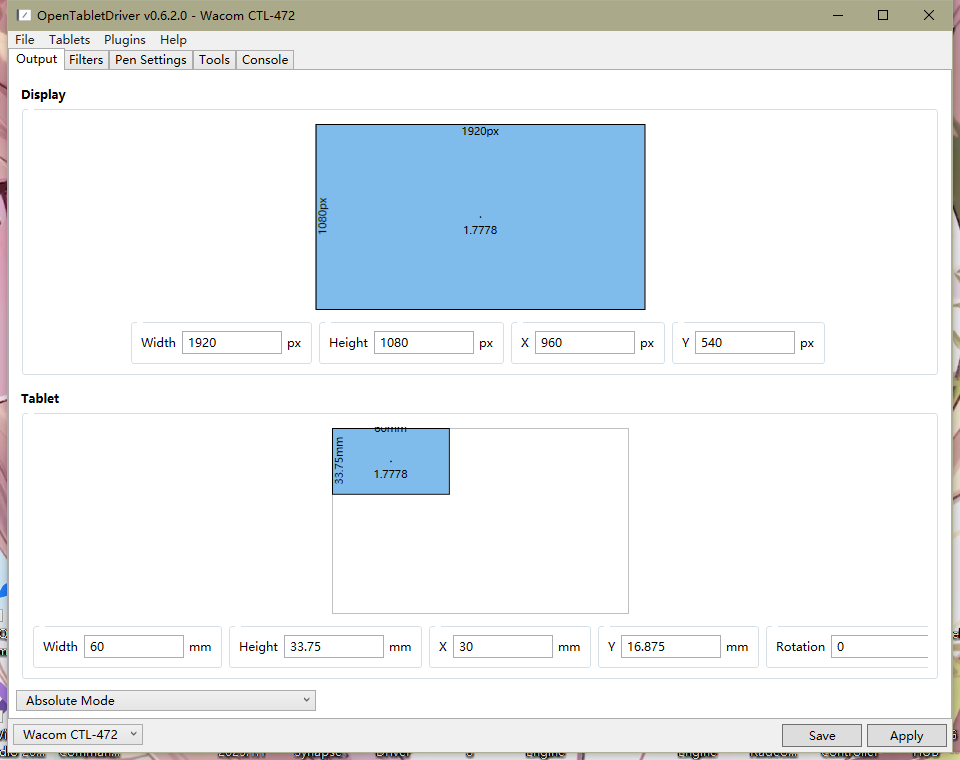Open the File menu
960x760 pixels.
tap(25, 39)
